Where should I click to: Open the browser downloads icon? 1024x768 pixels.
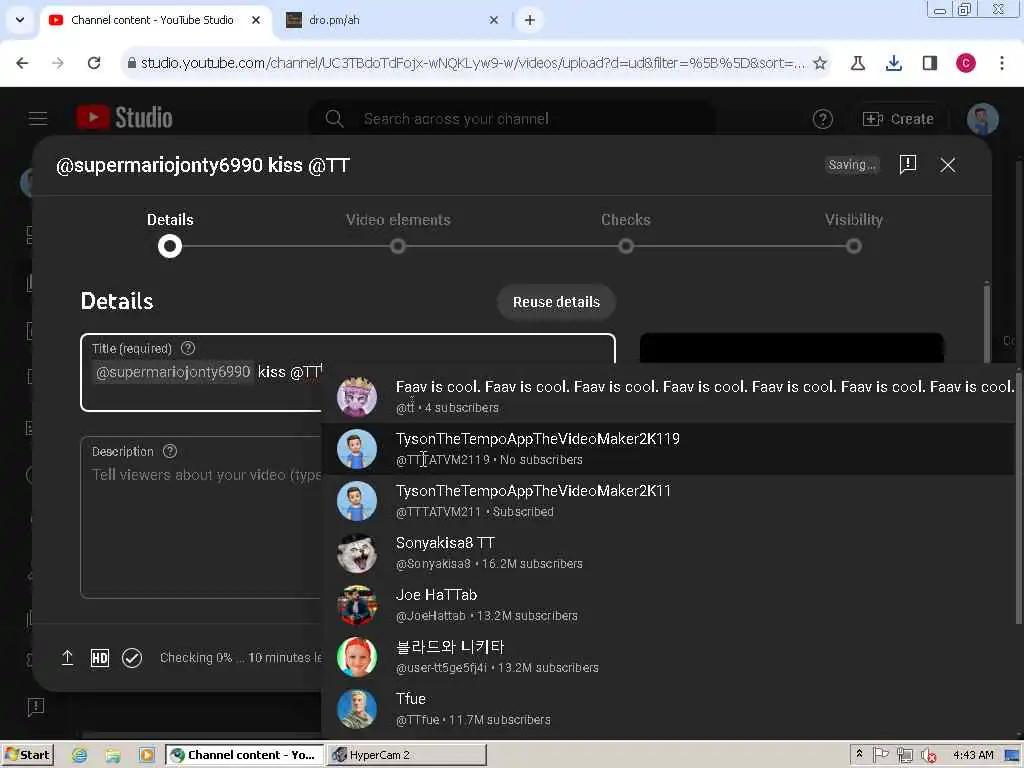pos(893,63)
